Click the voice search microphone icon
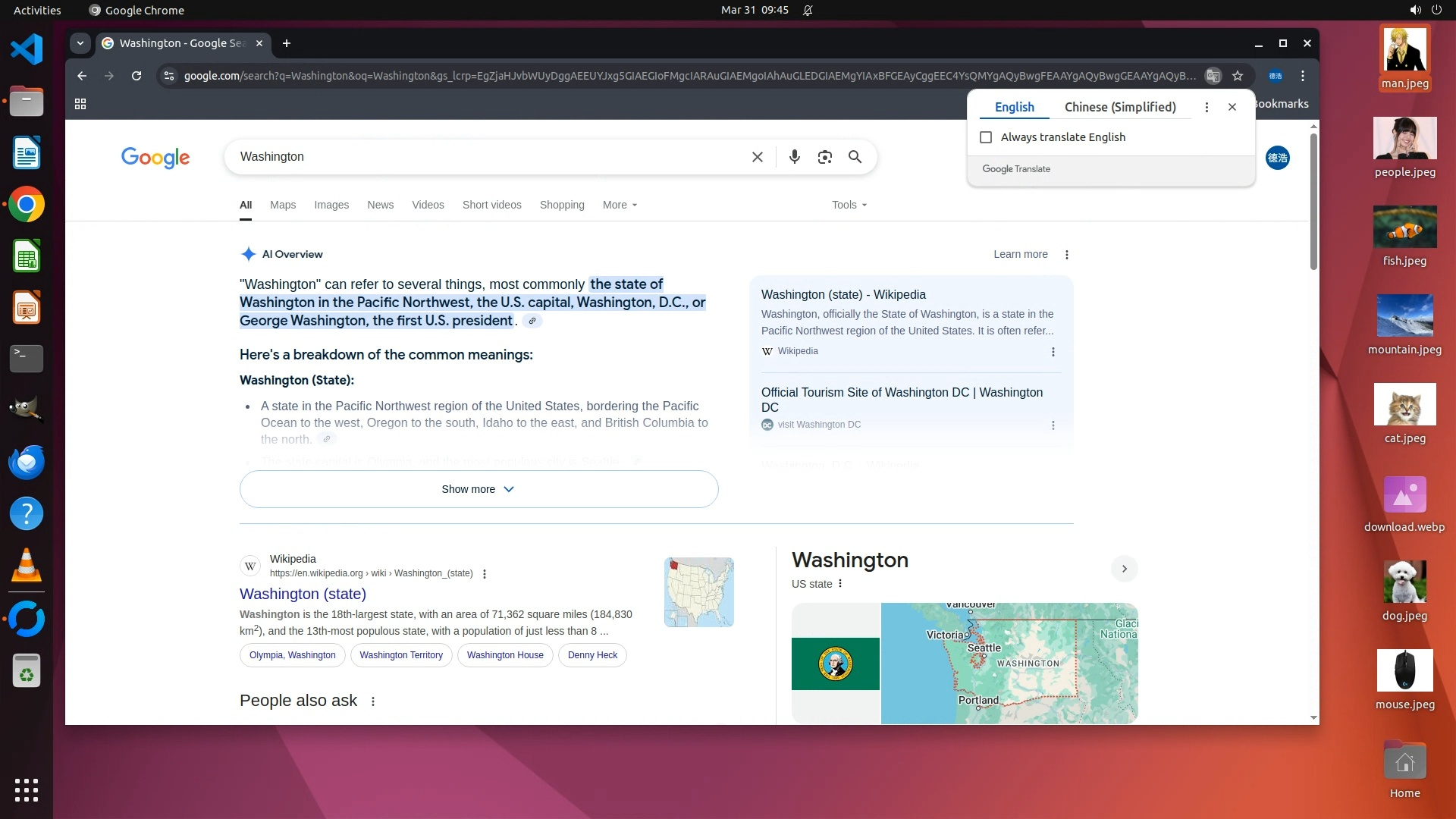Screen dimensions: 1456x819 coord(794,157)
